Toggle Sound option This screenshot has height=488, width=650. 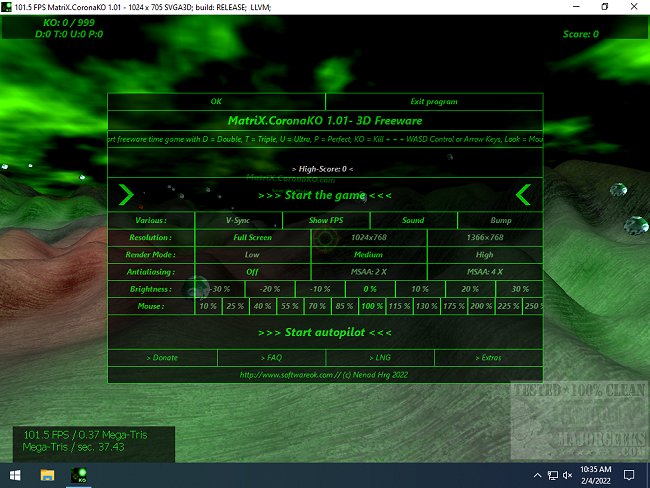click(413, 220)
